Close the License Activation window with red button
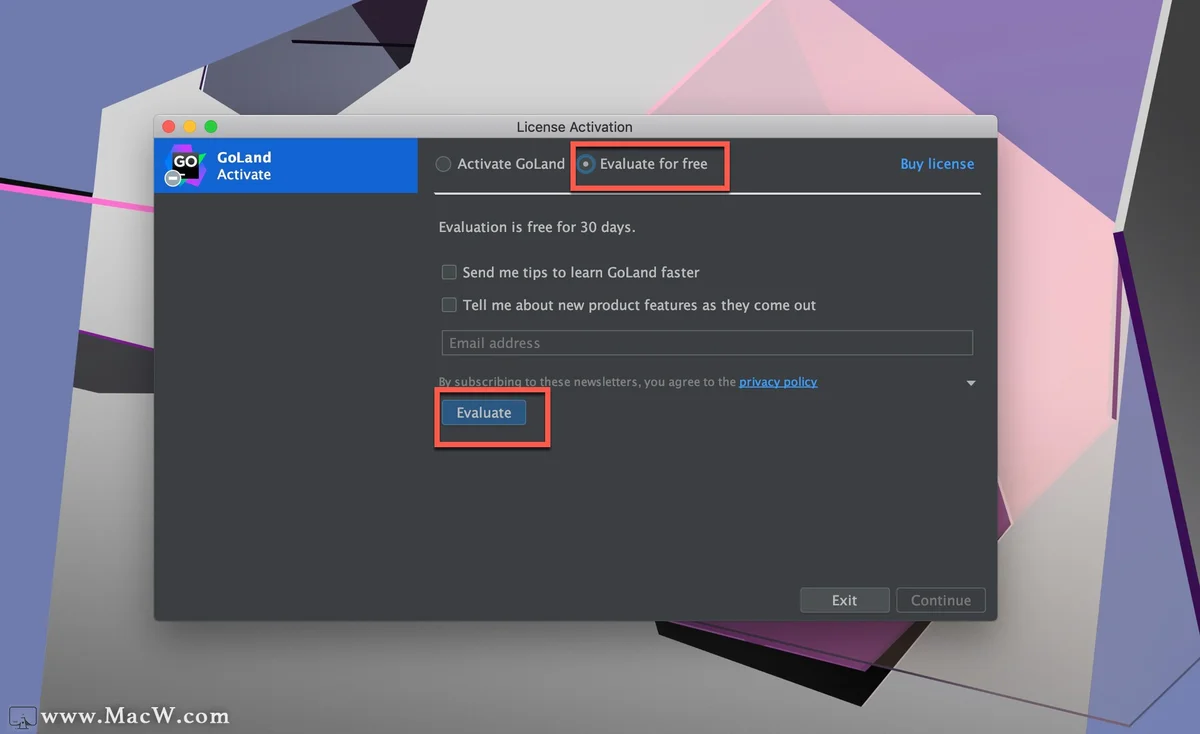1200x734 pixels. click(x=168, y=126)
